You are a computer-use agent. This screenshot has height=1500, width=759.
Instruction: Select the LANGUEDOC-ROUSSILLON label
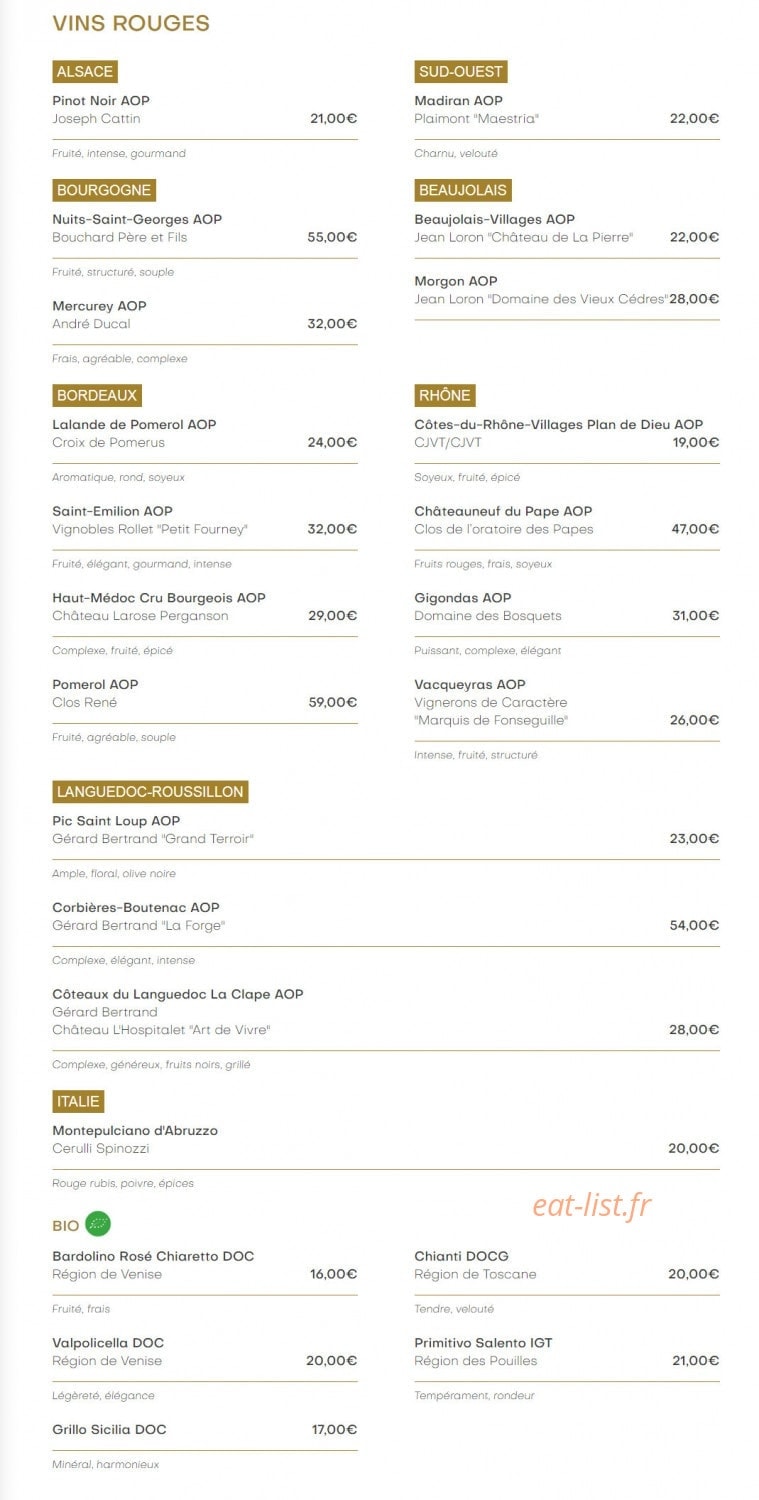click(x=150, y=792)
